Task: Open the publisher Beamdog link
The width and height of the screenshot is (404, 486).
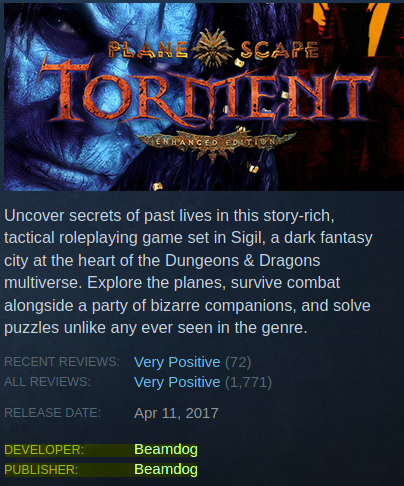Action: 166,469
